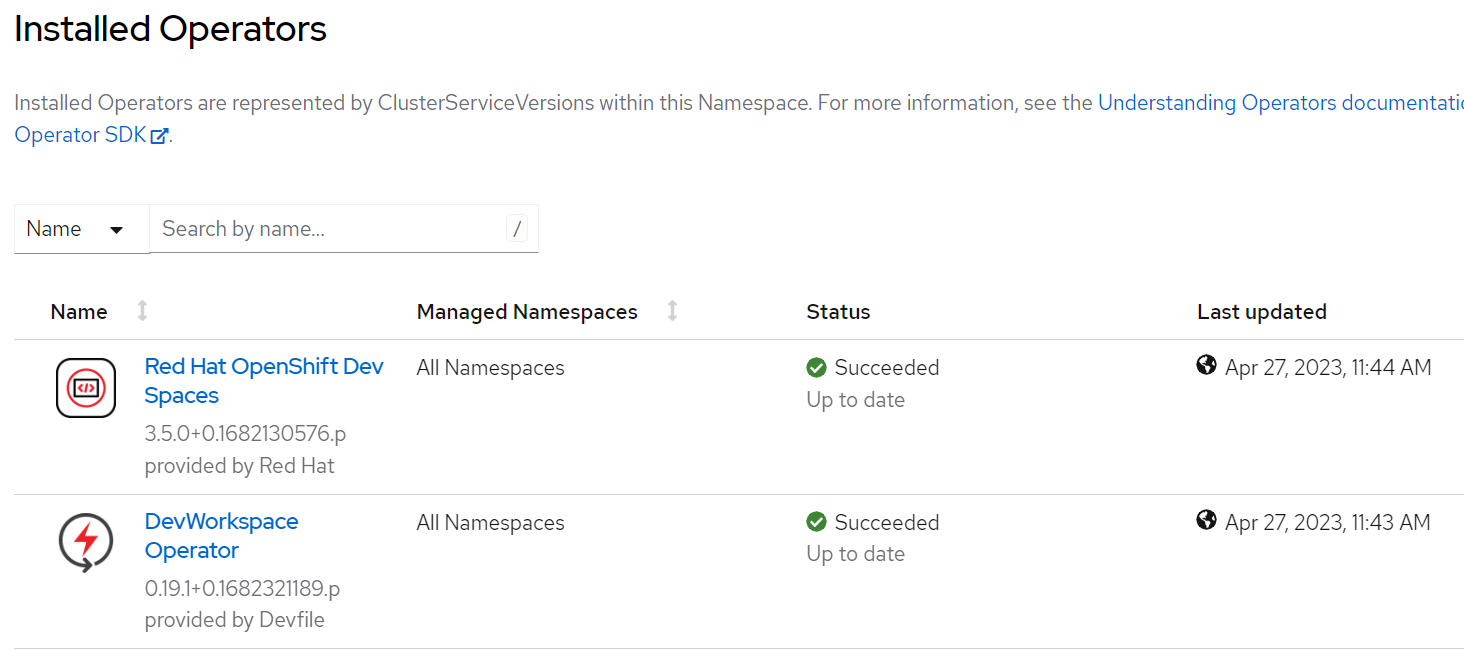Click the Managed Namespaces column header text

tap(527, 312)
